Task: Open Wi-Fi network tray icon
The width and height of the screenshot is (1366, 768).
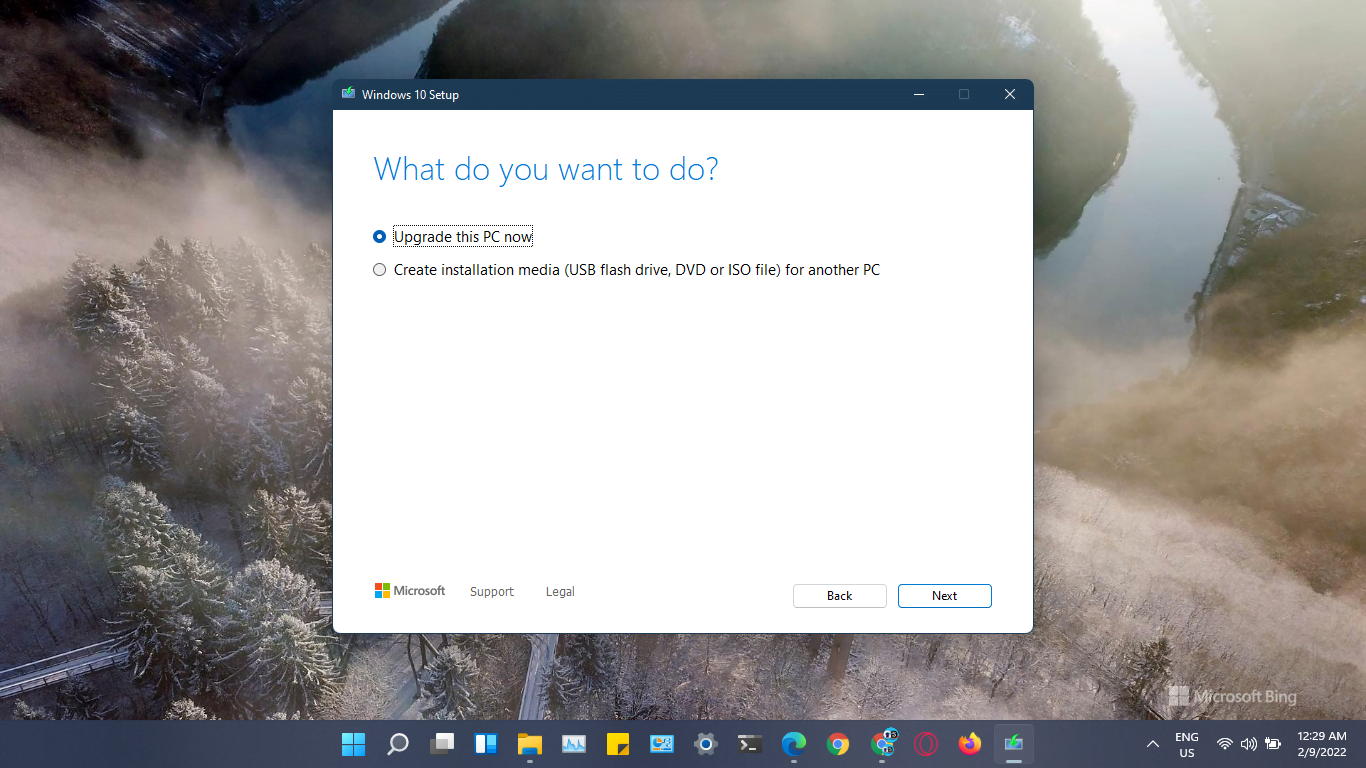Action: [1224, 744]
